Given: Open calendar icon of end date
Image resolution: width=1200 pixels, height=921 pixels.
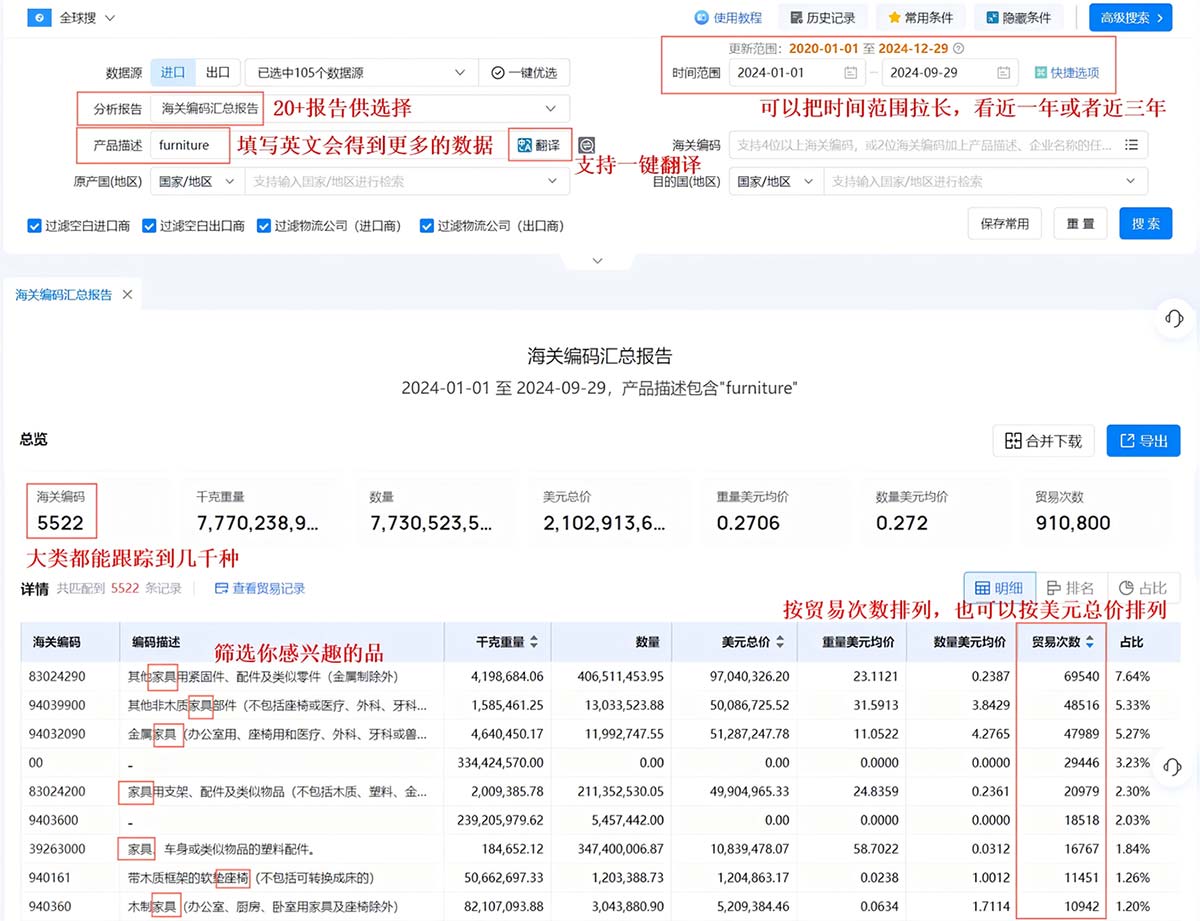Looking at the screenshot, I should point(1003,73).
